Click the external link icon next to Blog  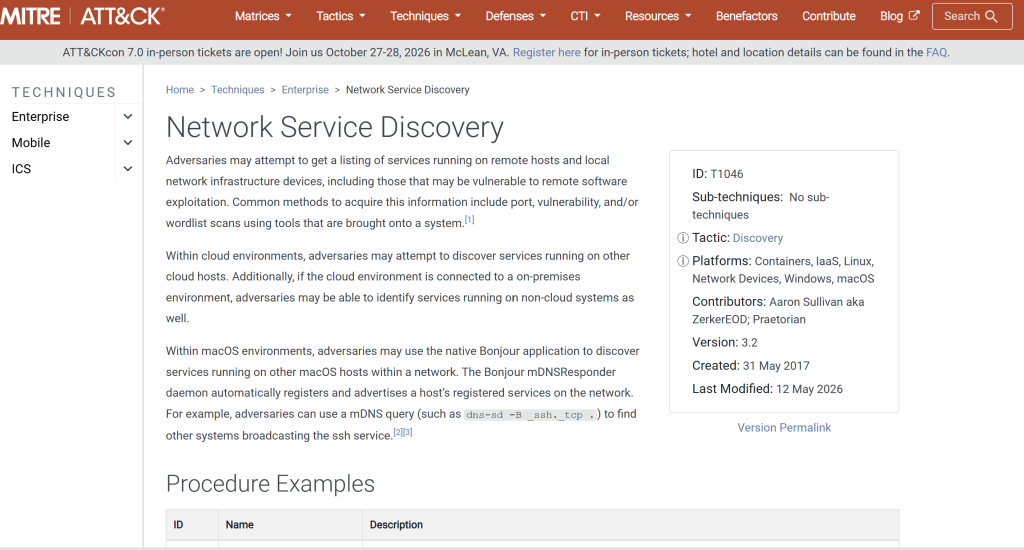click(x=914, y=16)
